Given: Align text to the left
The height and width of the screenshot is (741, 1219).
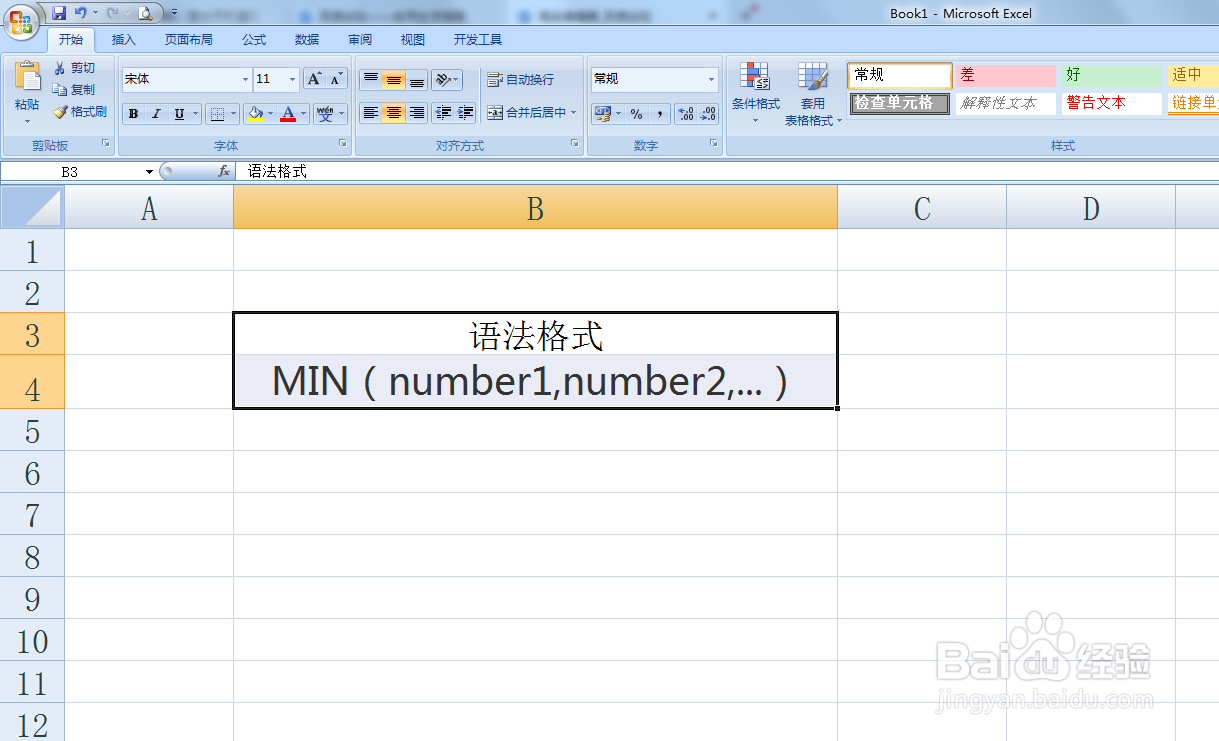Looking at the screenshot, I should (x=370, y=113).
